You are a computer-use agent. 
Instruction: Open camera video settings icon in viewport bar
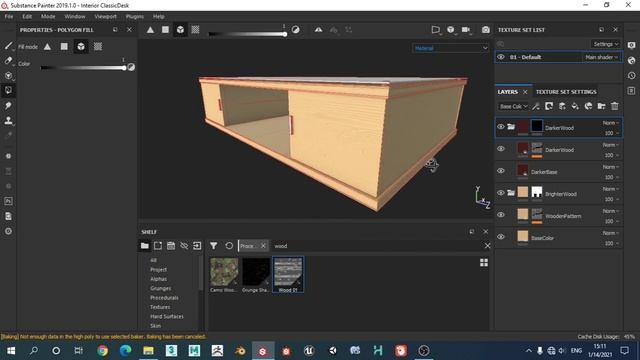tap(466, 30)
